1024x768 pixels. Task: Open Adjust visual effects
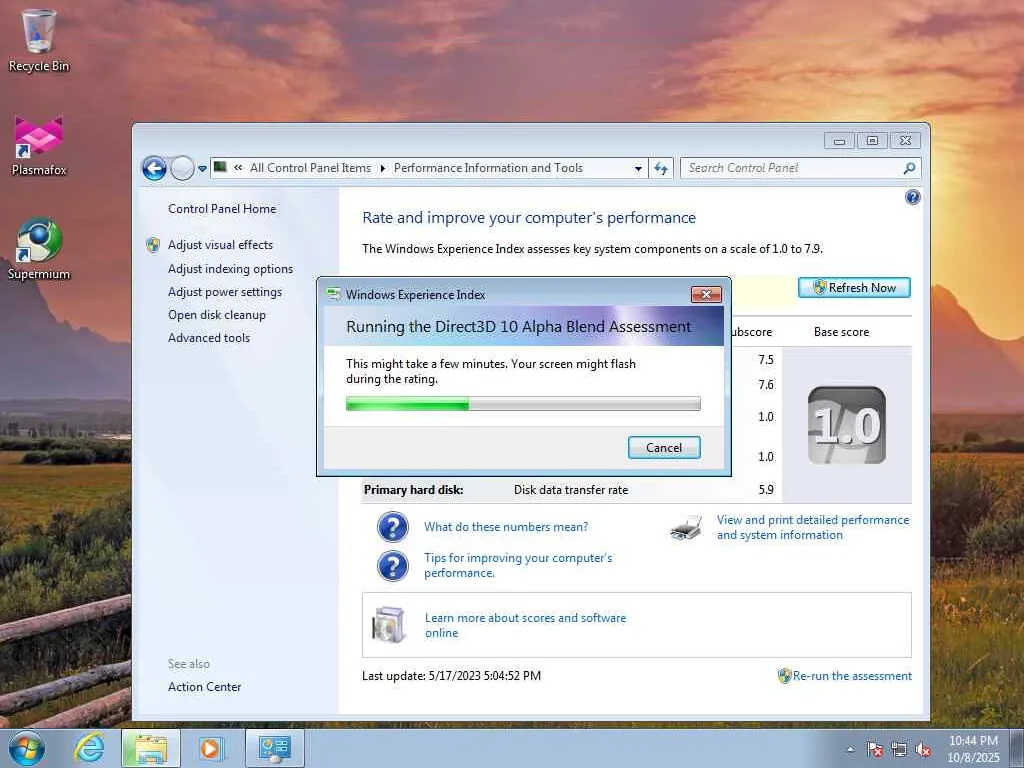(x=220, y=245)
